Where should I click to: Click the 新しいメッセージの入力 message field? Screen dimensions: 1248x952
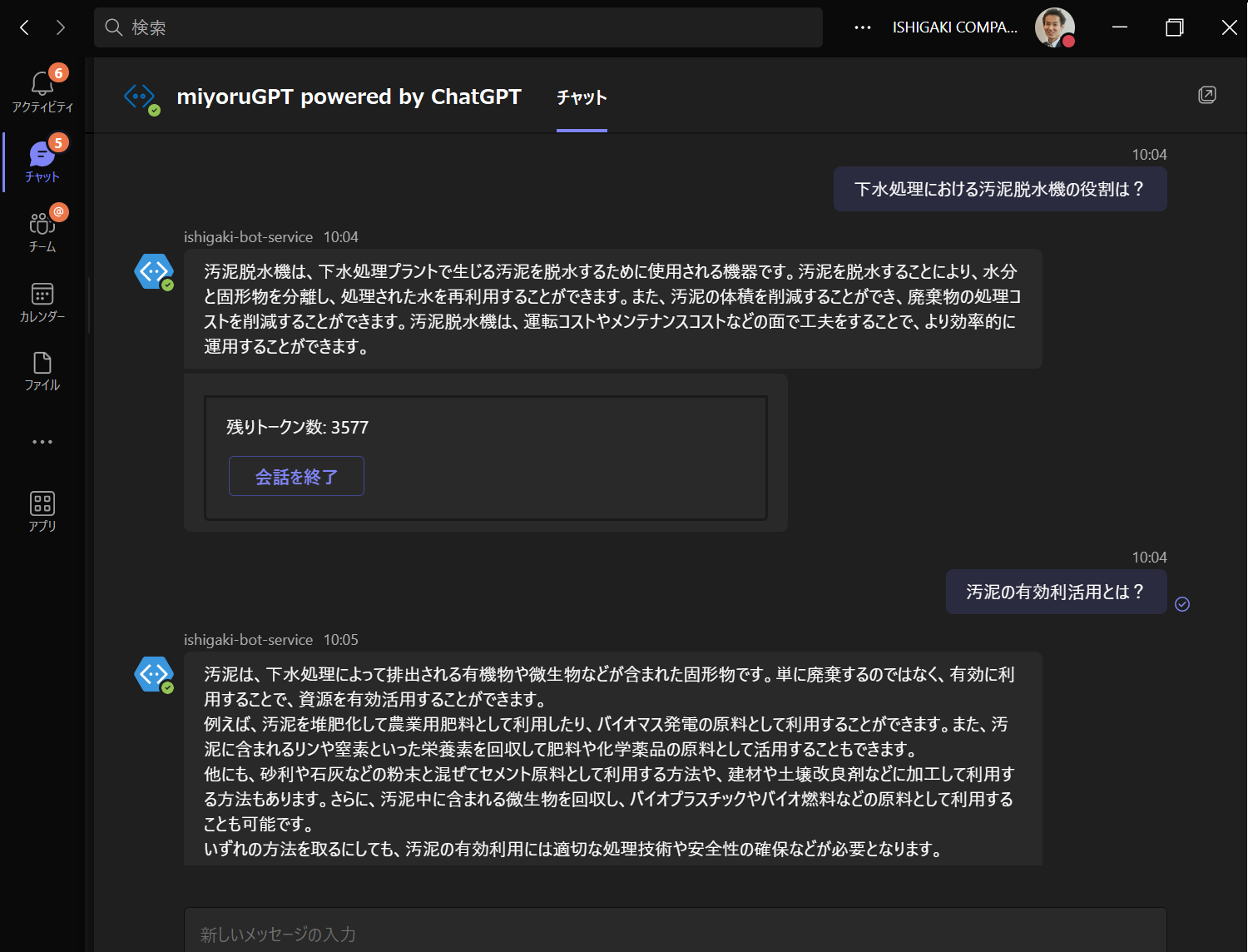[582, 934]
